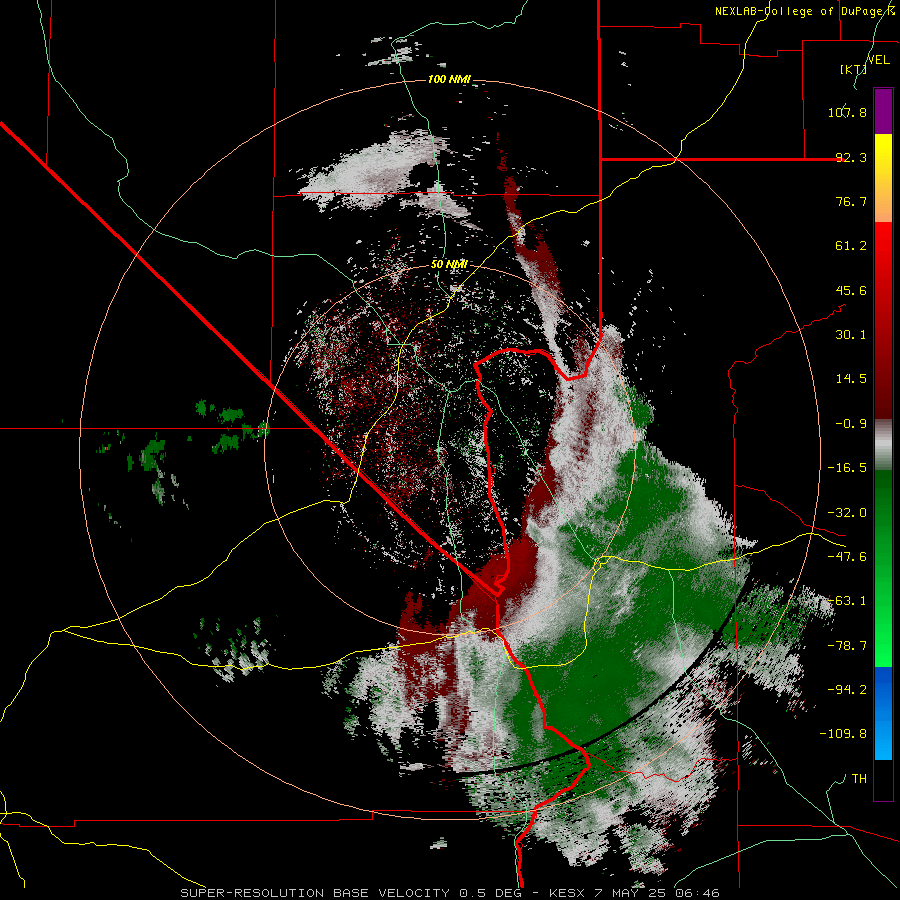Screen dimensions: 900x900
Task: Select the 45.6 legend value
Action: pos(851,290)
